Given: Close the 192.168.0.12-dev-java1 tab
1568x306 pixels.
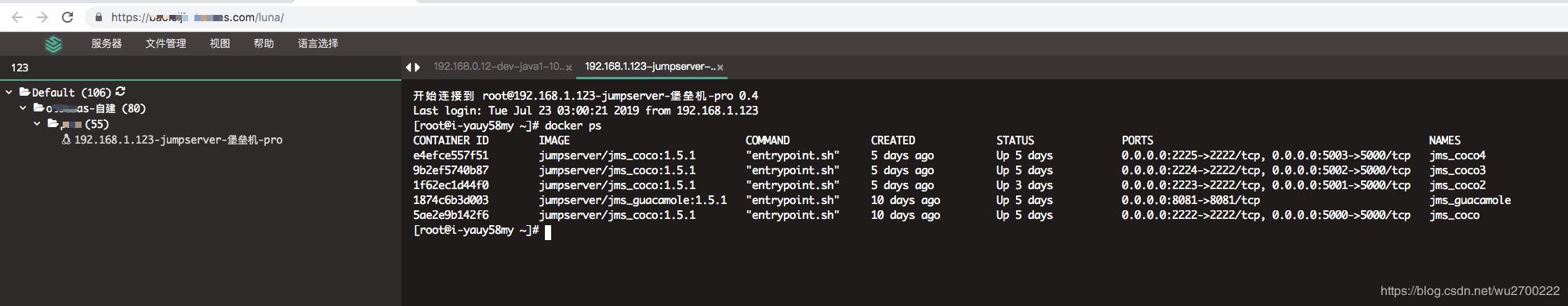Looking at the screenshot, I should tap(568, 67).
